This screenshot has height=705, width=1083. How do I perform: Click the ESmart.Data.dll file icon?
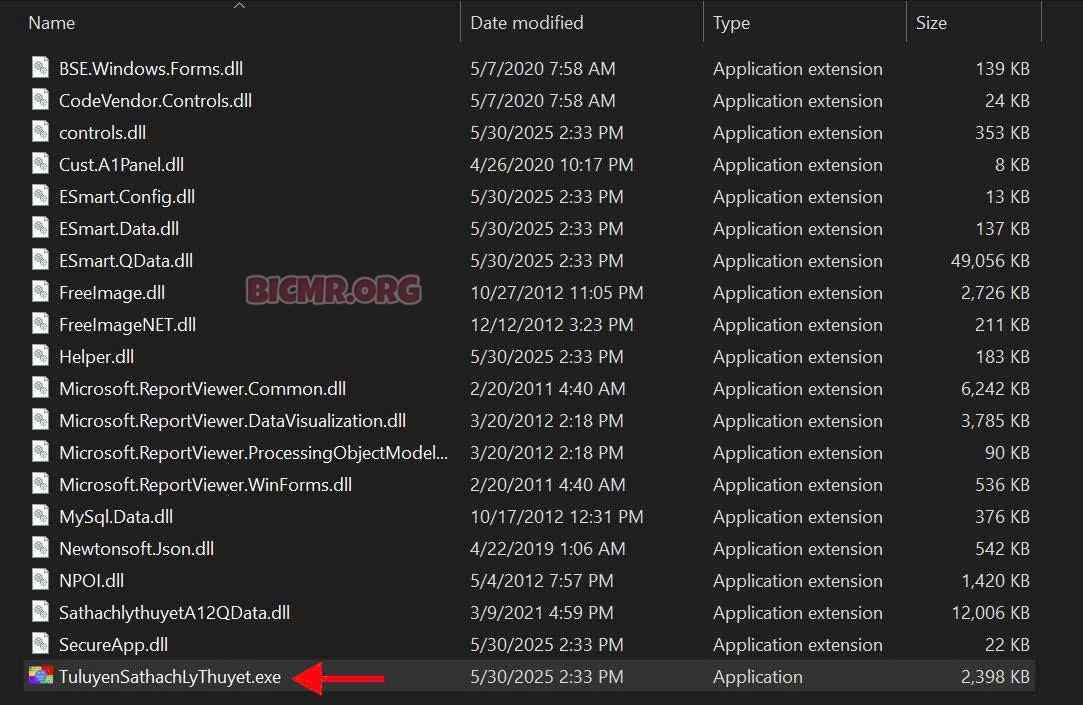(41, 228)
